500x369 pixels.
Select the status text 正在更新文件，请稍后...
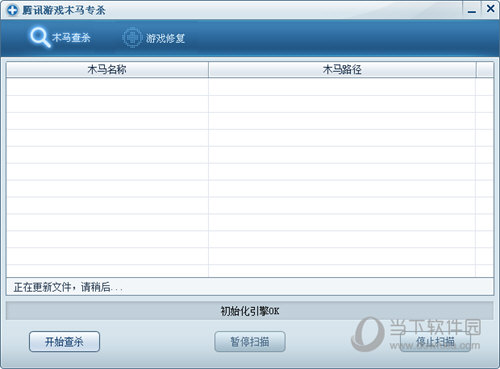pyautogui.click(x=68, y=287)
